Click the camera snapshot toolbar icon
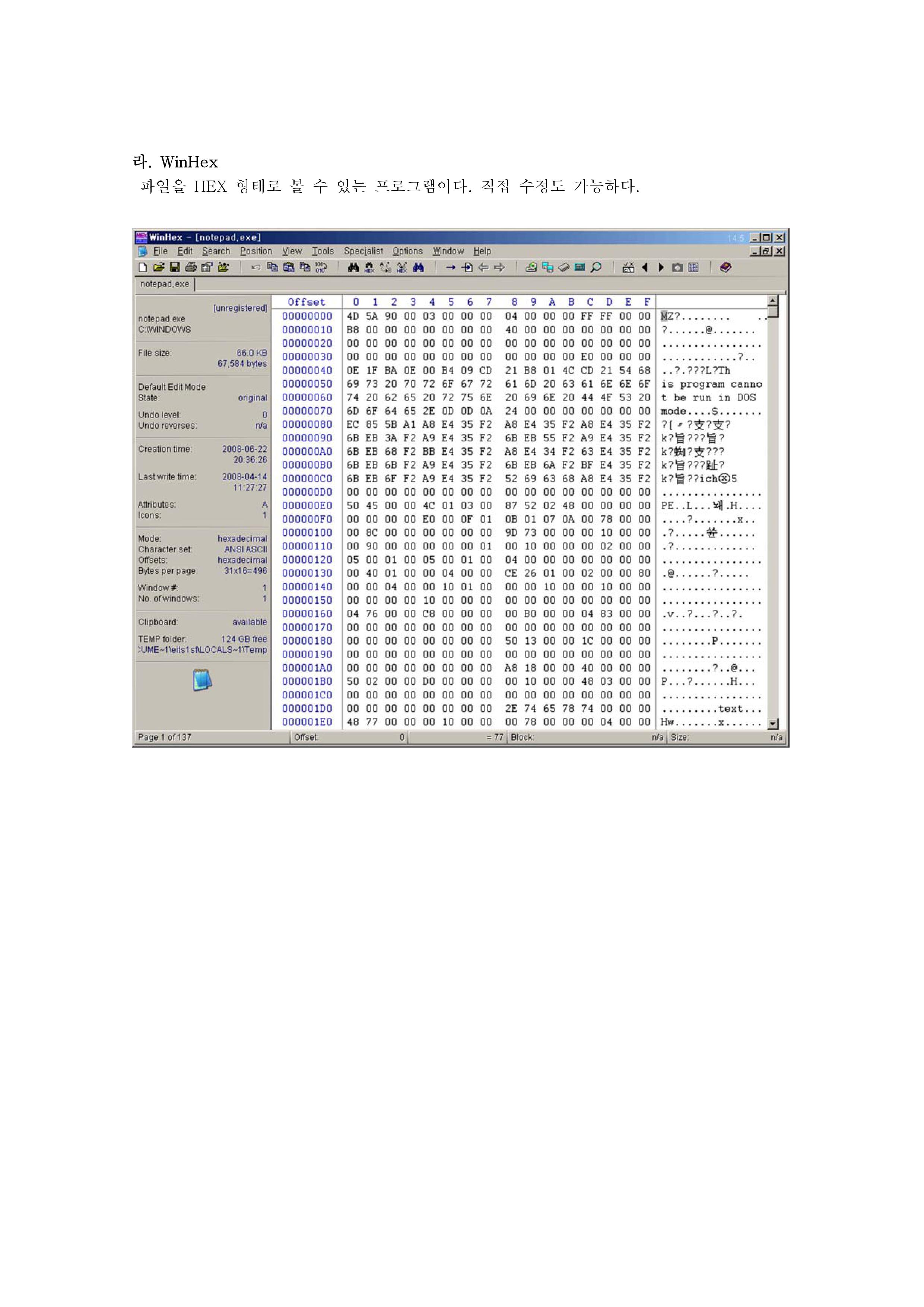 (x=677, y=267)
